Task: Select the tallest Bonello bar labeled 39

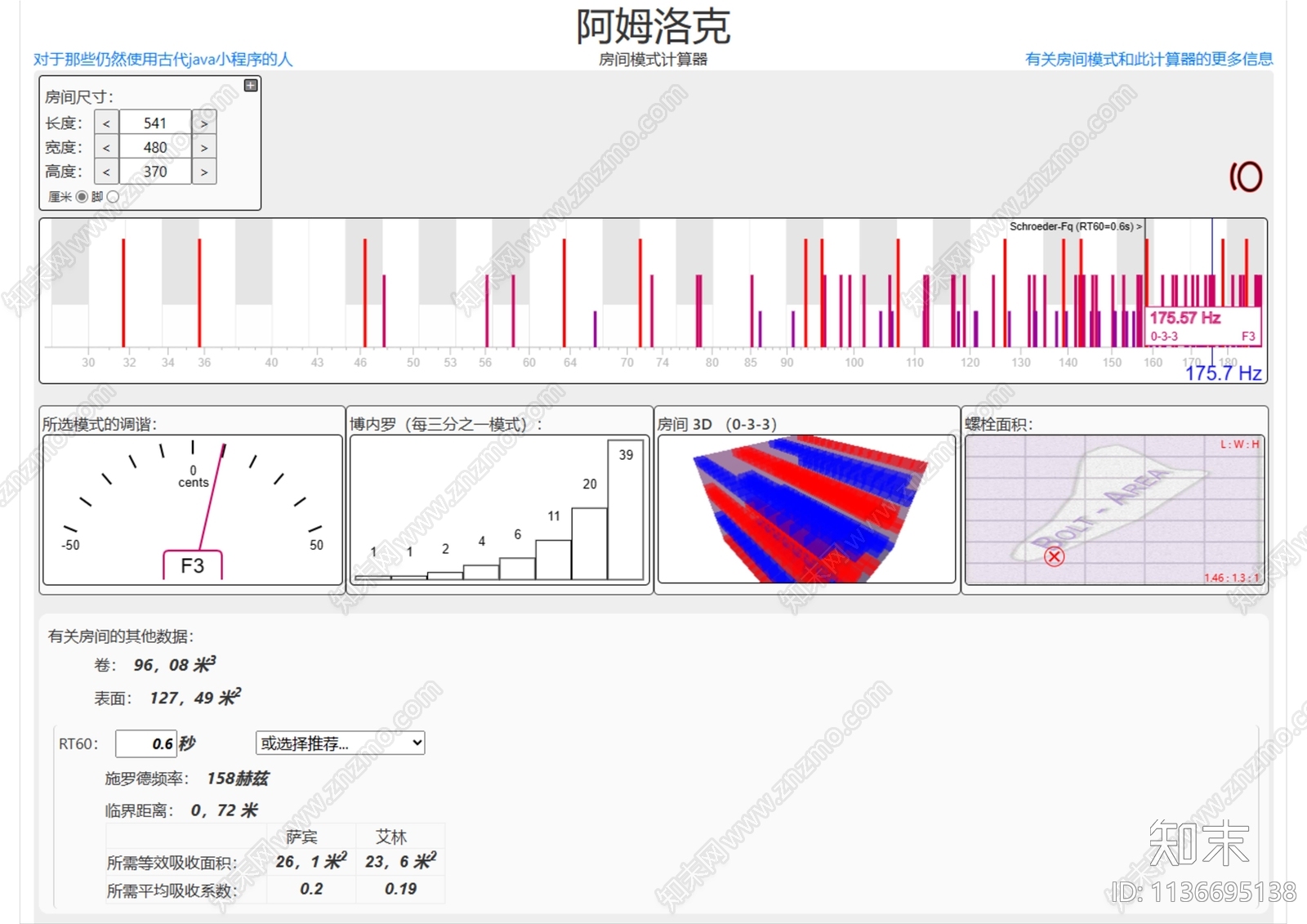Action: click(626, 510)
